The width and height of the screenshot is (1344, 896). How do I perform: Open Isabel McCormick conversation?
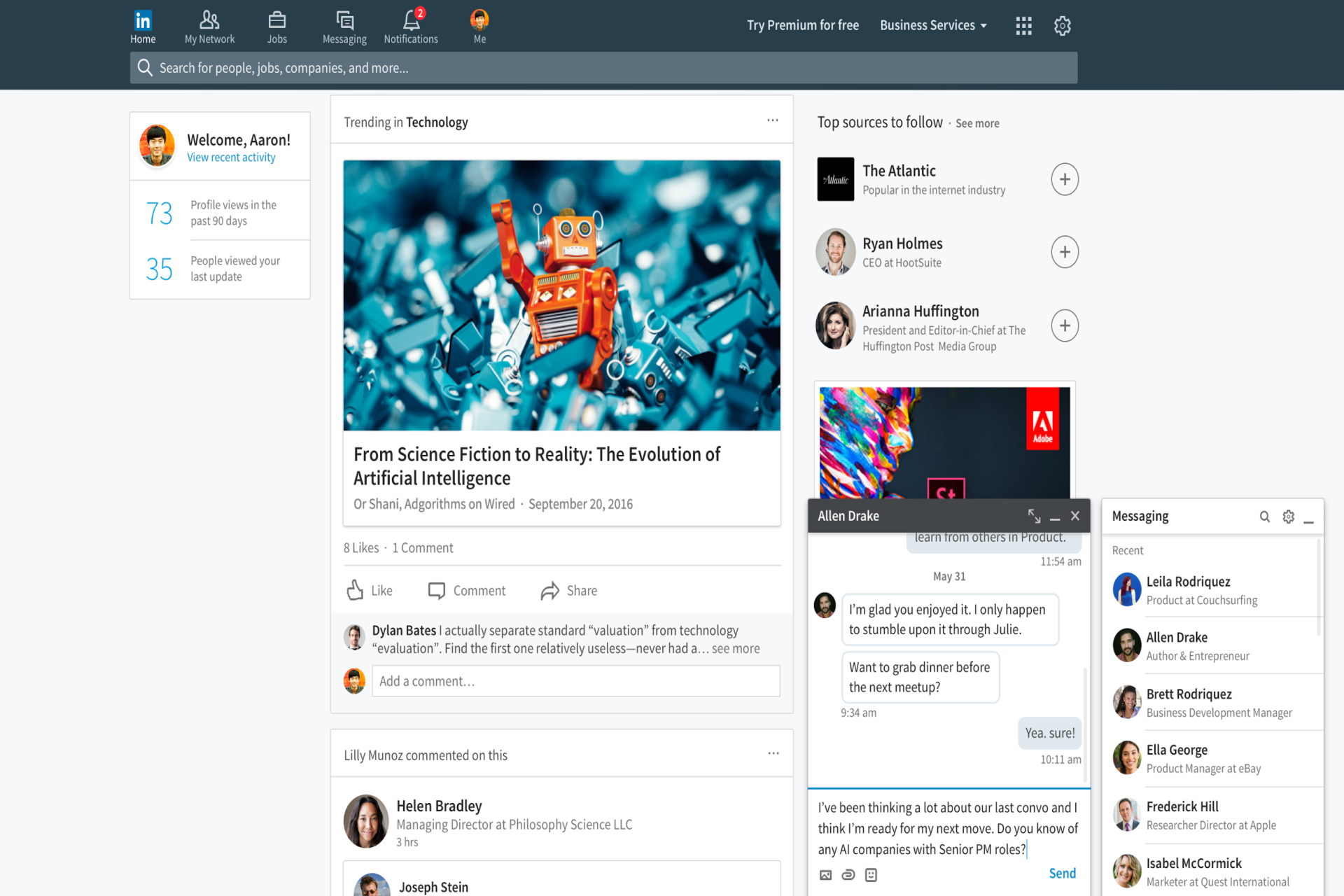tap(1214, 871)
